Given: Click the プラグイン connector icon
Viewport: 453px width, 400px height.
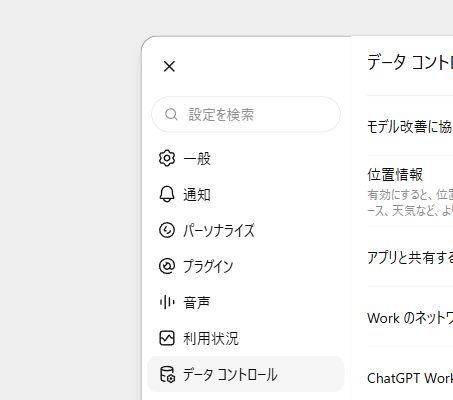Looking at the screenshot, I should click(x=167, y=266).
